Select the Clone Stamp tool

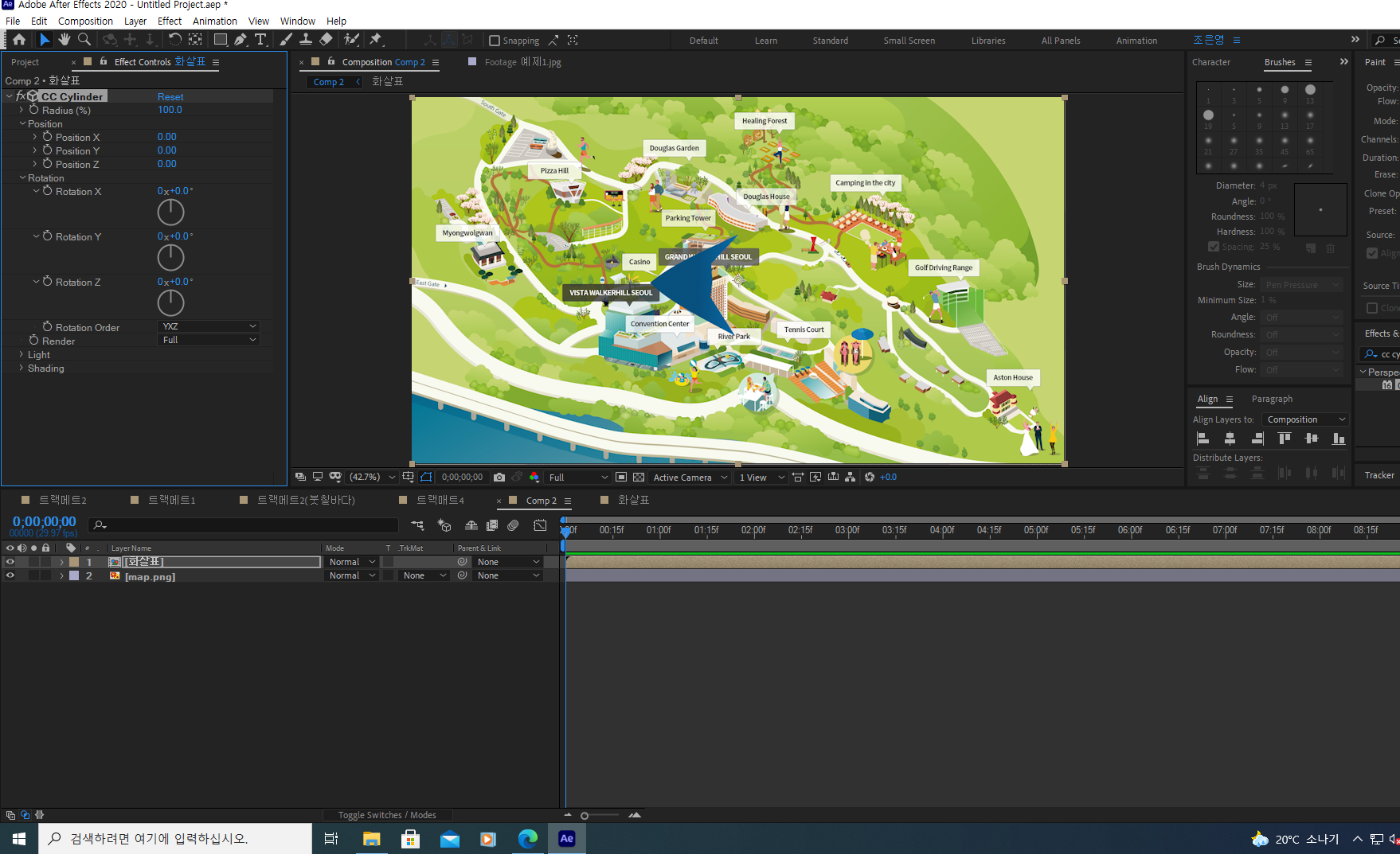tap(306, 40)
